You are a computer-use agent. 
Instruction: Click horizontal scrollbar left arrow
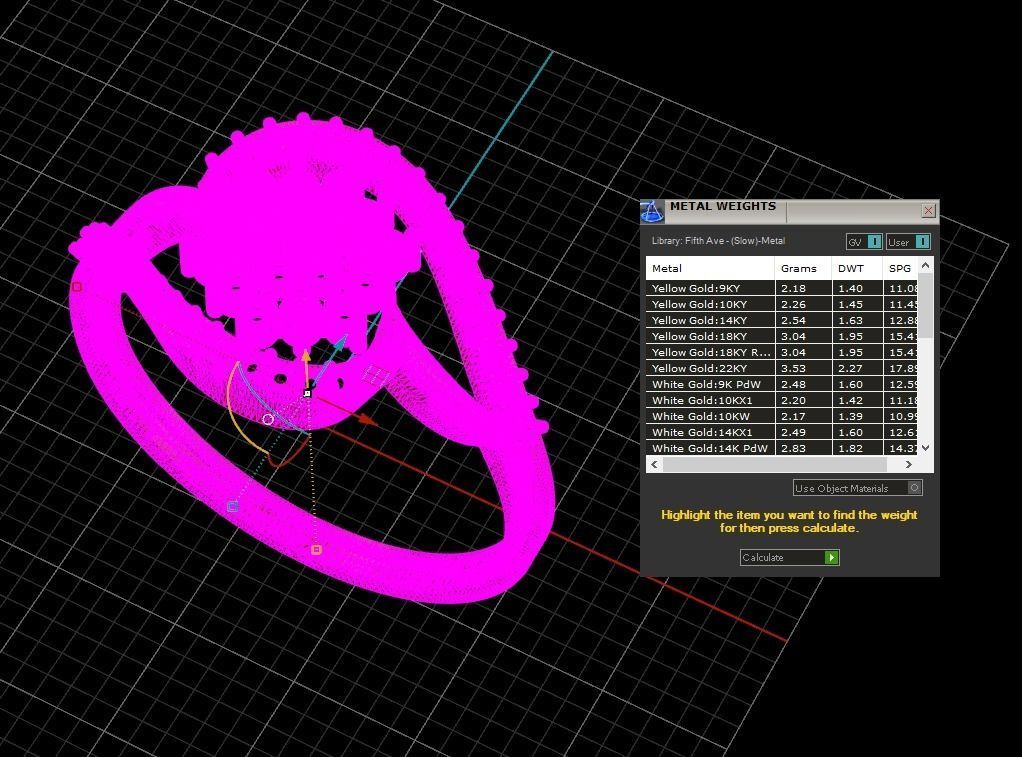coord(654,464)
